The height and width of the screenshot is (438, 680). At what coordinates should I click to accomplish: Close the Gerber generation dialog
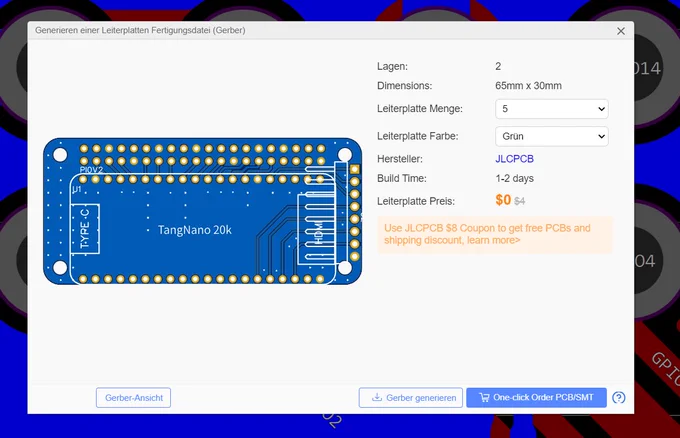click(621, 31)
